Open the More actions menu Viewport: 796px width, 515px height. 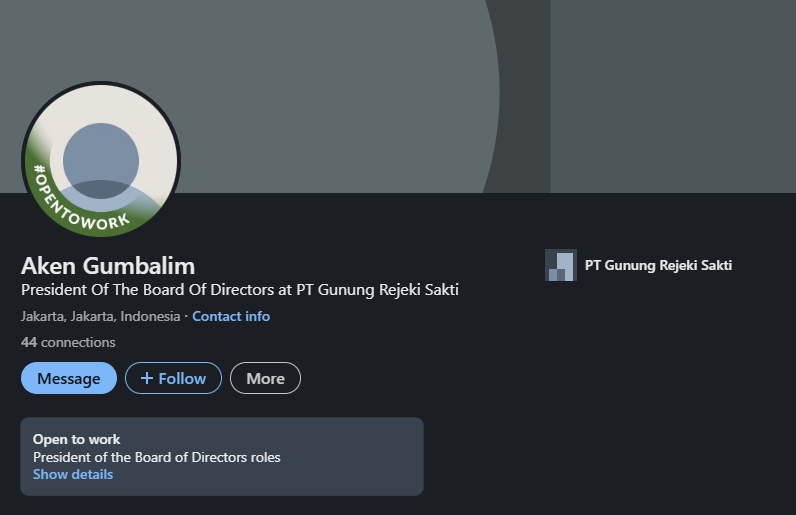pos(266,378)
